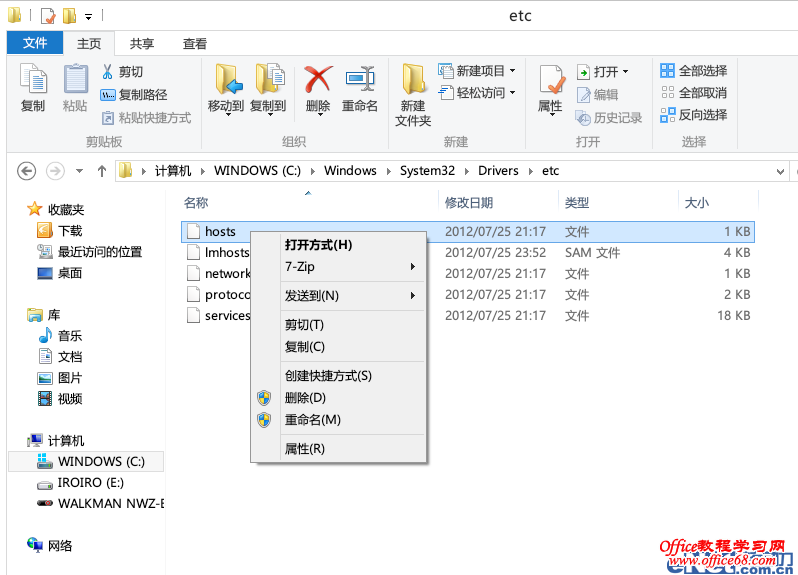Open Favorites (收藏夹) in the sidebar
Screen dimensions: 798x575
point(55,209)
